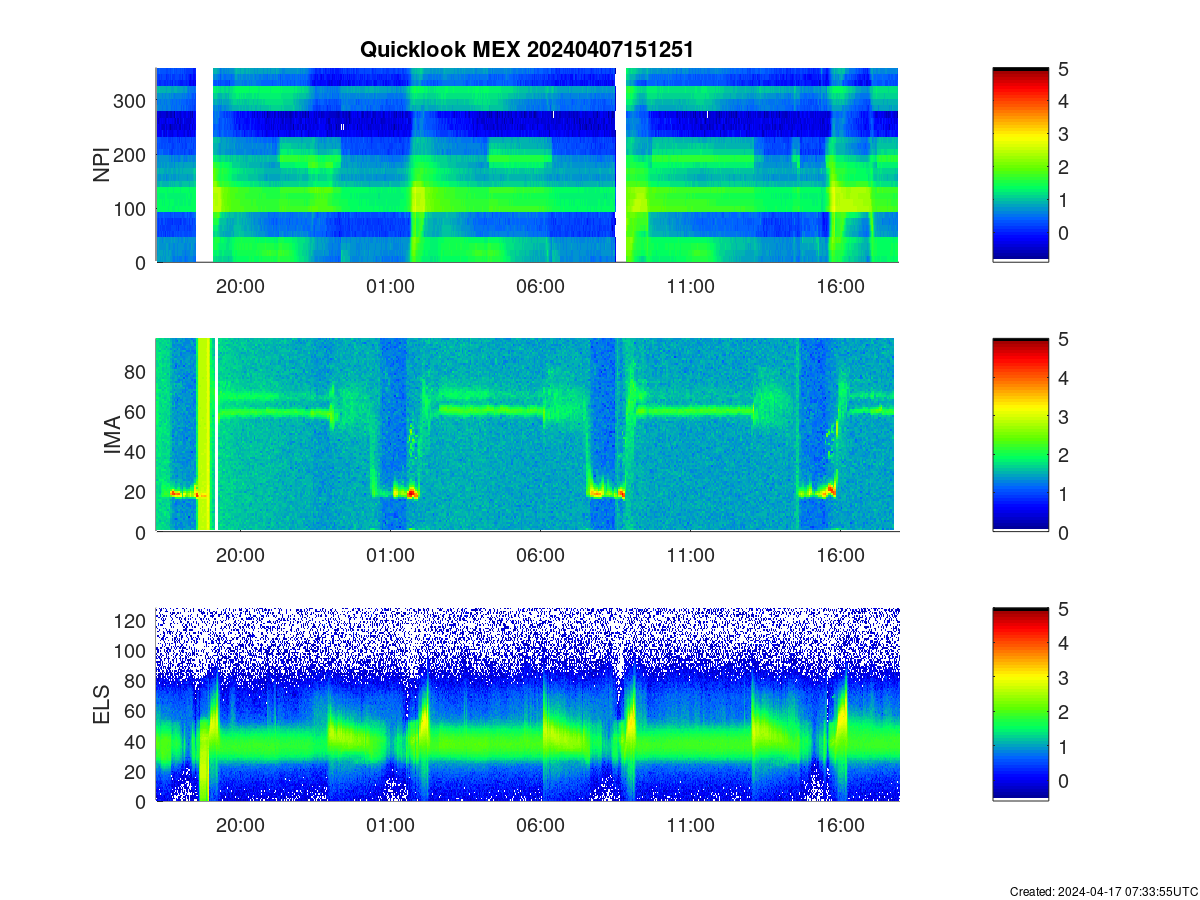Click the 01:00 time label under IMA
The width and height of the screenshot is (1200, 900).
click(x=390, y=556)
